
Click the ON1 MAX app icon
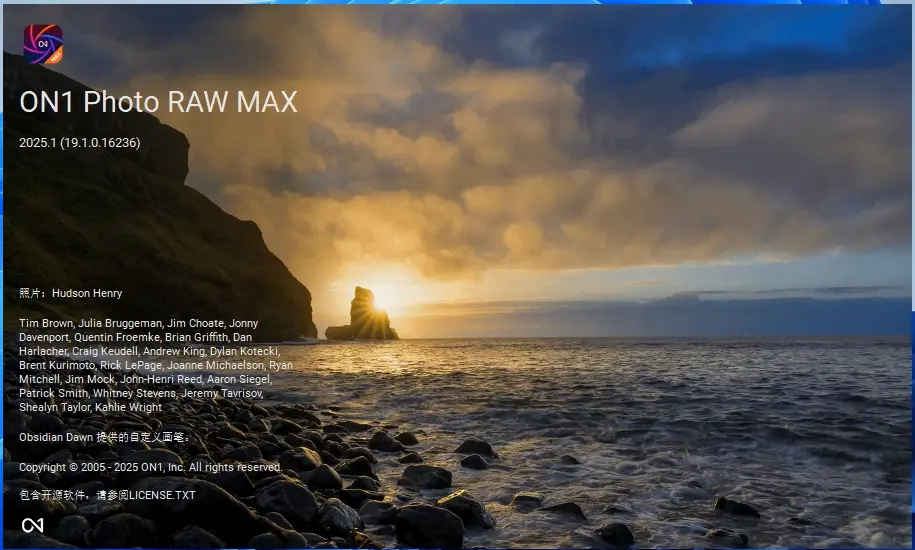[x=43, y=44]
